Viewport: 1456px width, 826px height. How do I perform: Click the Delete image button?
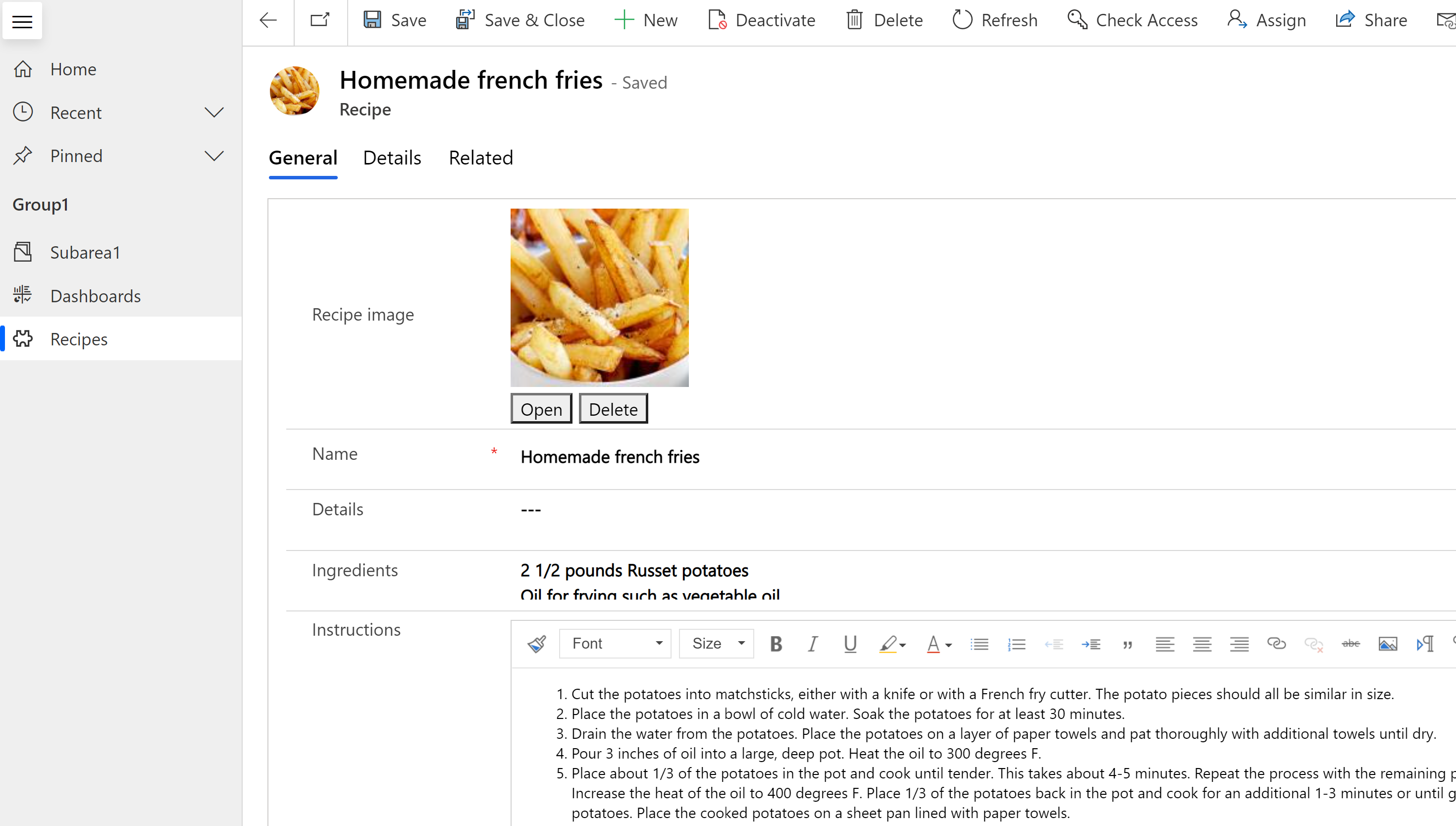click(613, 409)
